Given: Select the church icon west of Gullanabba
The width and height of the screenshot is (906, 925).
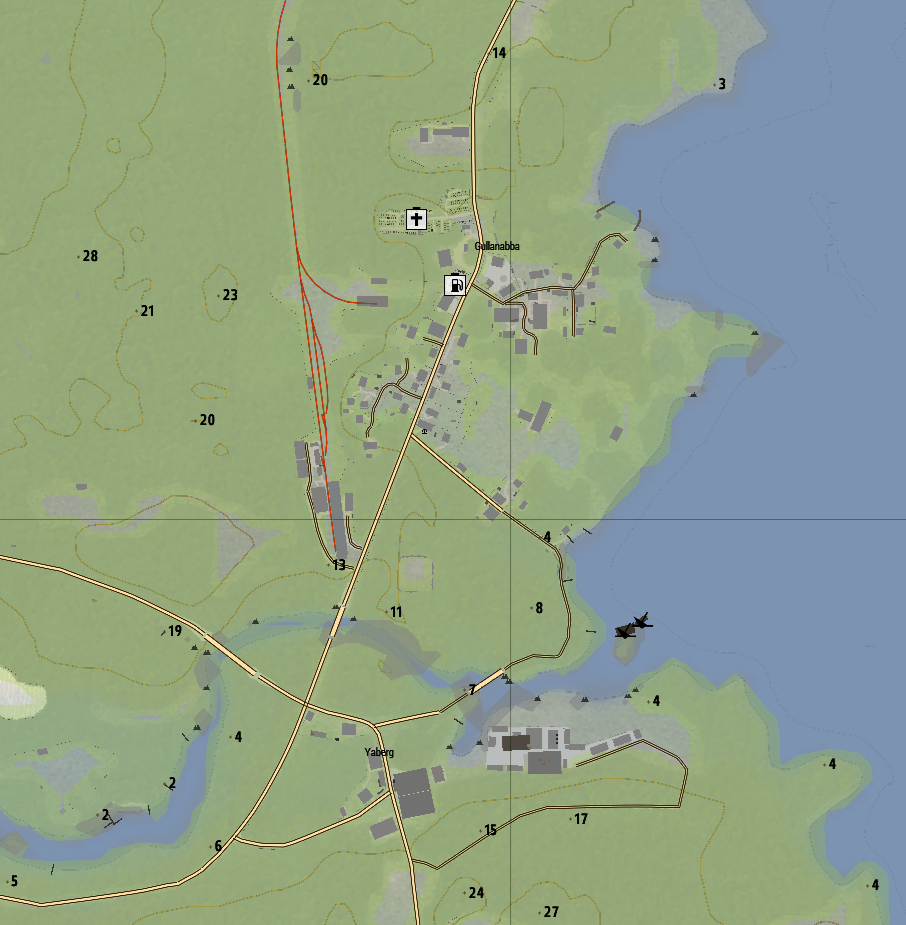Looking at the screenshot, I should coord(416,217).
